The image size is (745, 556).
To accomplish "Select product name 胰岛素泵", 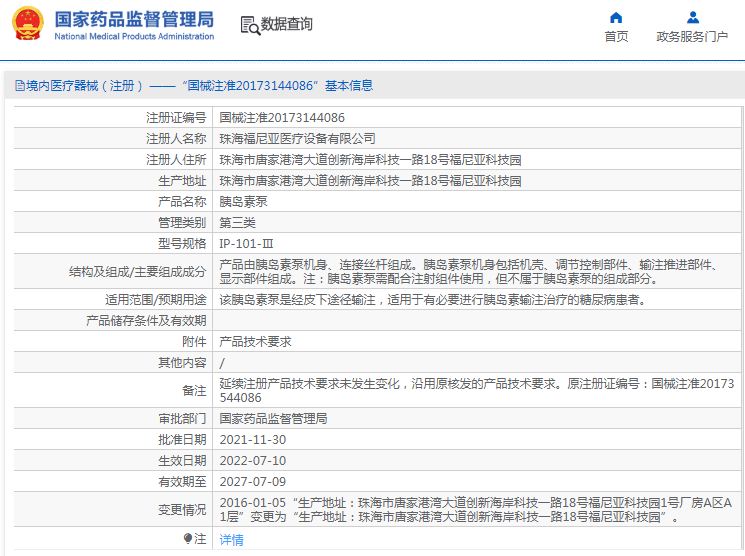I will point(243,201).
